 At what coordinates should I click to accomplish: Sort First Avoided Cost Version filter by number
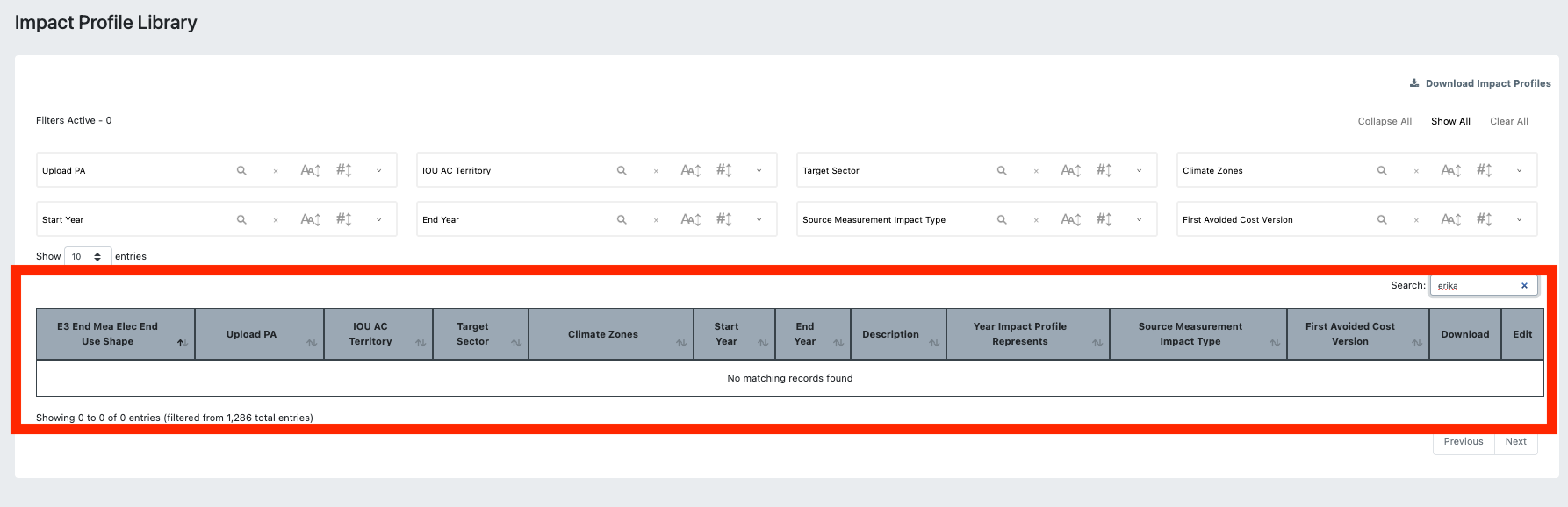tap(1485, 219)
